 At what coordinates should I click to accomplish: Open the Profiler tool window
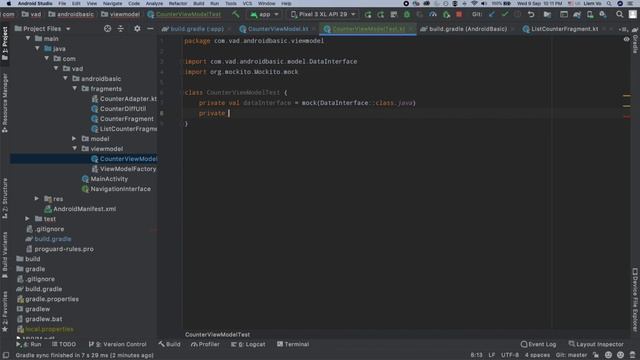pos(205,344)
